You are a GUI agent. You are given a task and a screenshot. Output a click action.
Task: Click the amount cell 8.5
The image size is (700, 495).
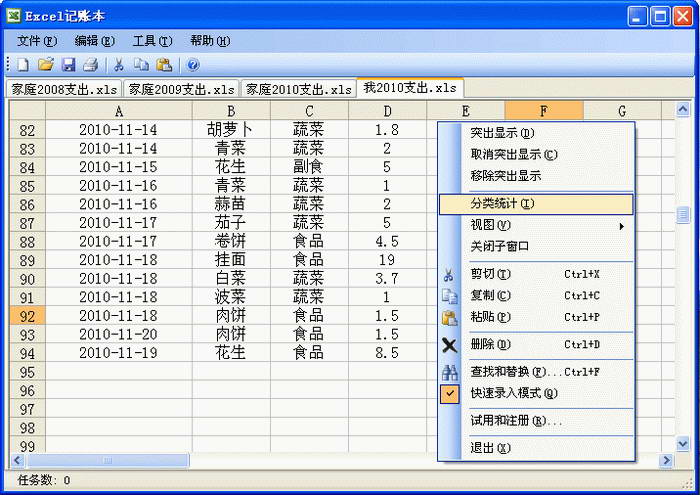(x=387, y=353)
